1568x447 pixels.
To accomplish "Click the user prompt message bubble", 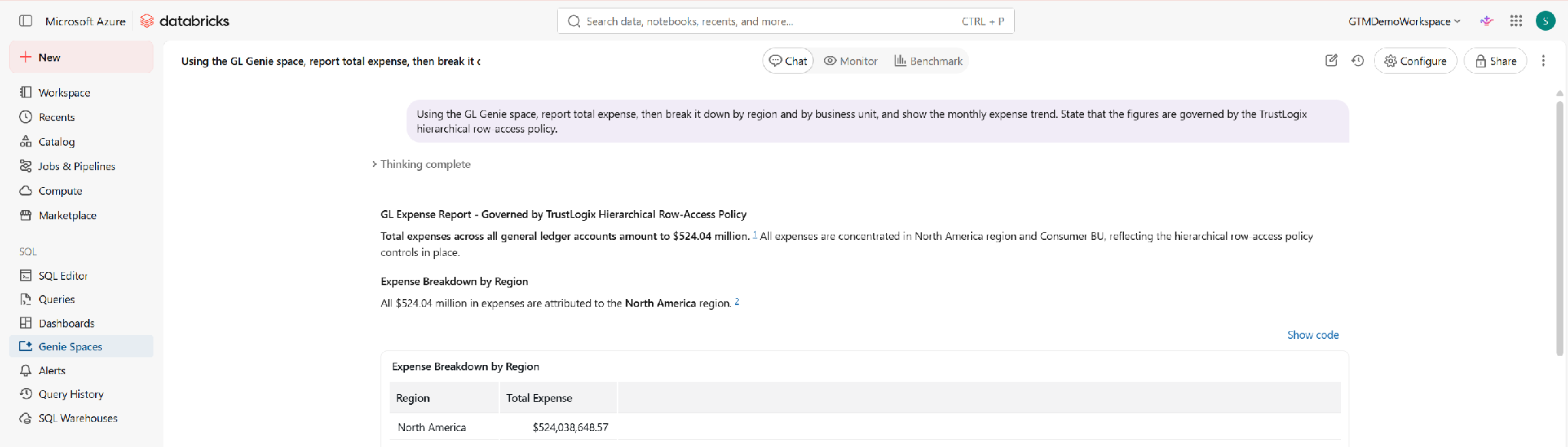I will (878, 121).
